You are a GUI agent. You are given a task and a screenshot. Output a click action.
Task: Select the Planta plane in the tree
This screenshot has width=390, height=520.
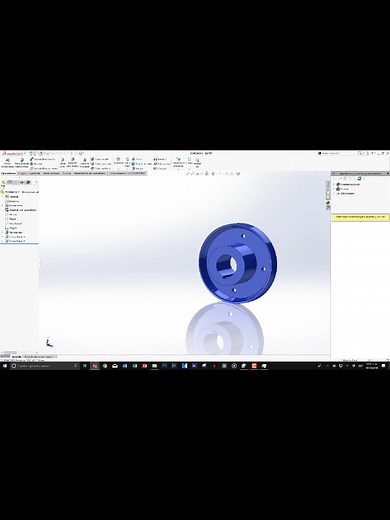tap(11, 219)
